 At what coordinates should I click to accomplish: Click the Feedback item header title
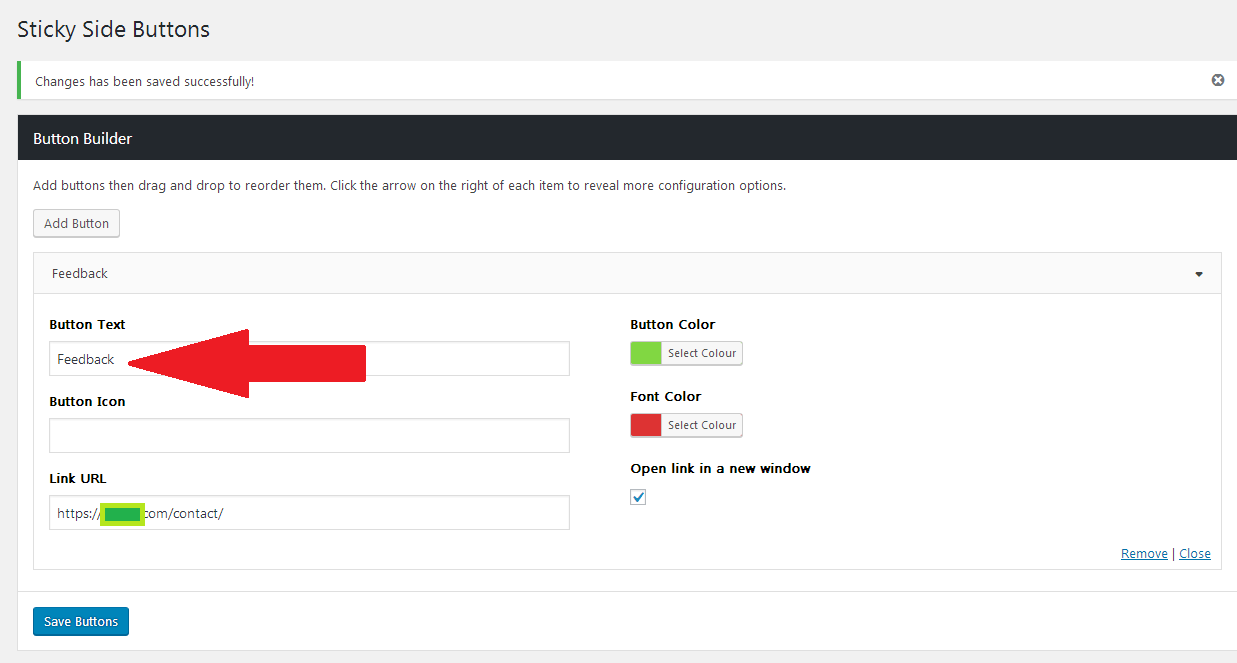(80, 273)
